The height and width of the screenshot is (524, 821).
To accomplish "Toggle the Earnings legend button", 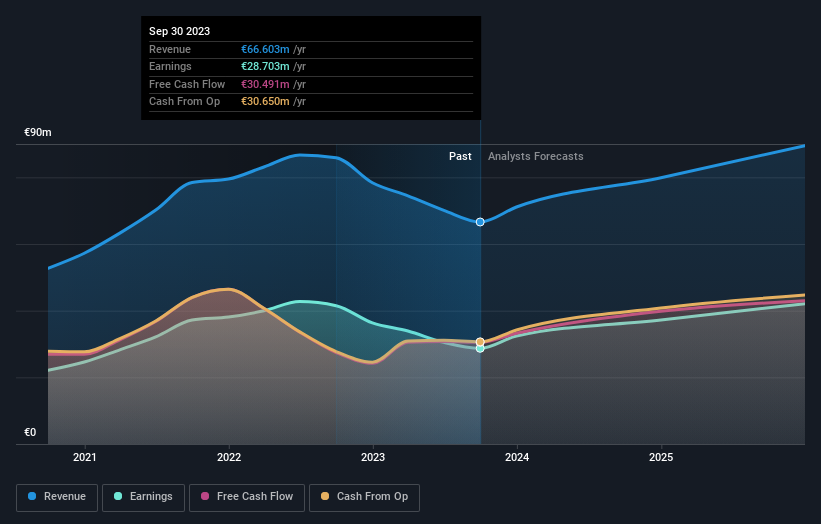I will click(x=143, y=497).
